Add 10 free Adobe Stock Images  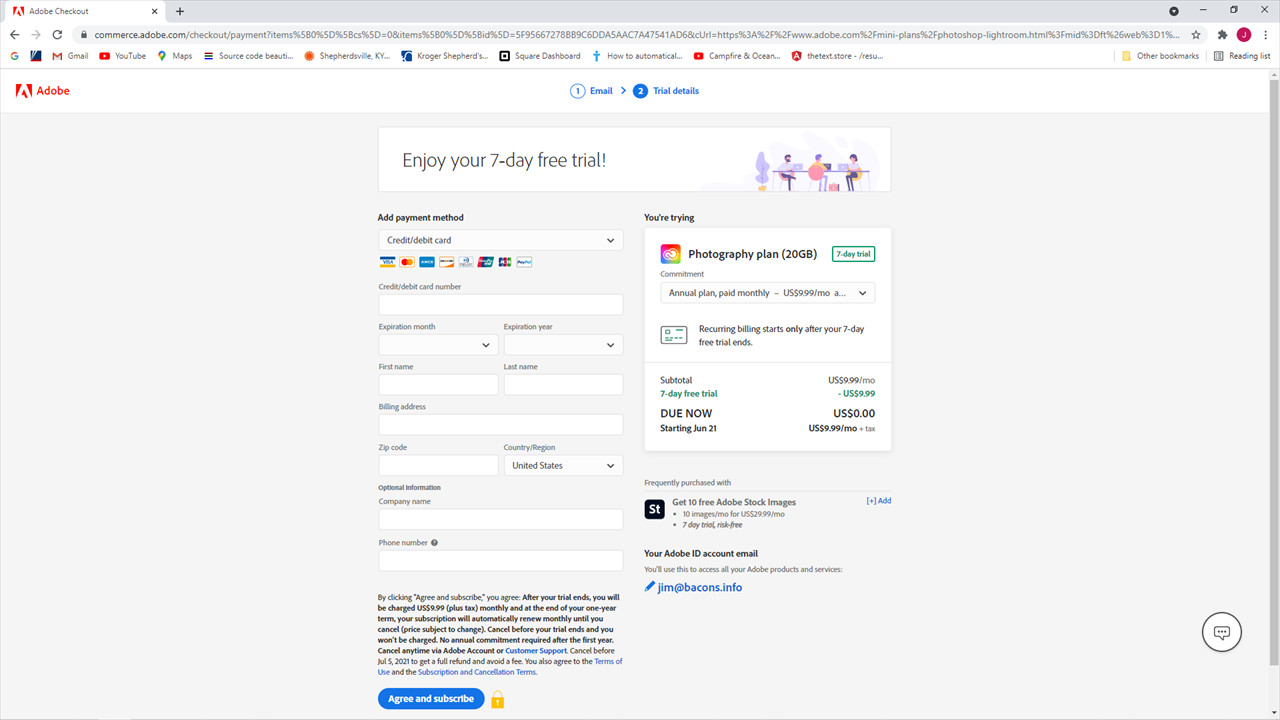(878, 501)
